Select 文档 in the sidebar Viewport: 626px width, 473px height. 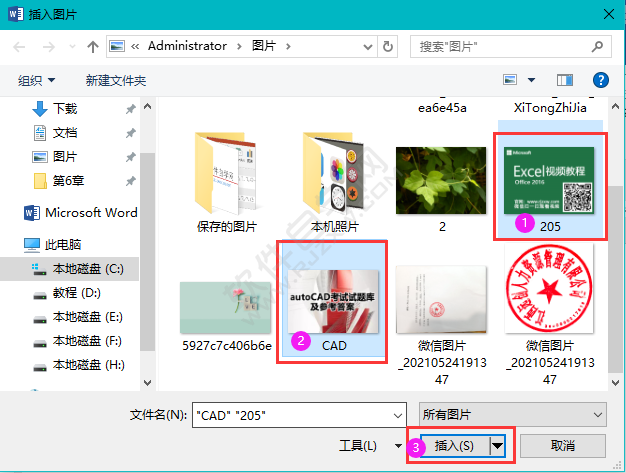pyautogui.click(x=65, y=133)
